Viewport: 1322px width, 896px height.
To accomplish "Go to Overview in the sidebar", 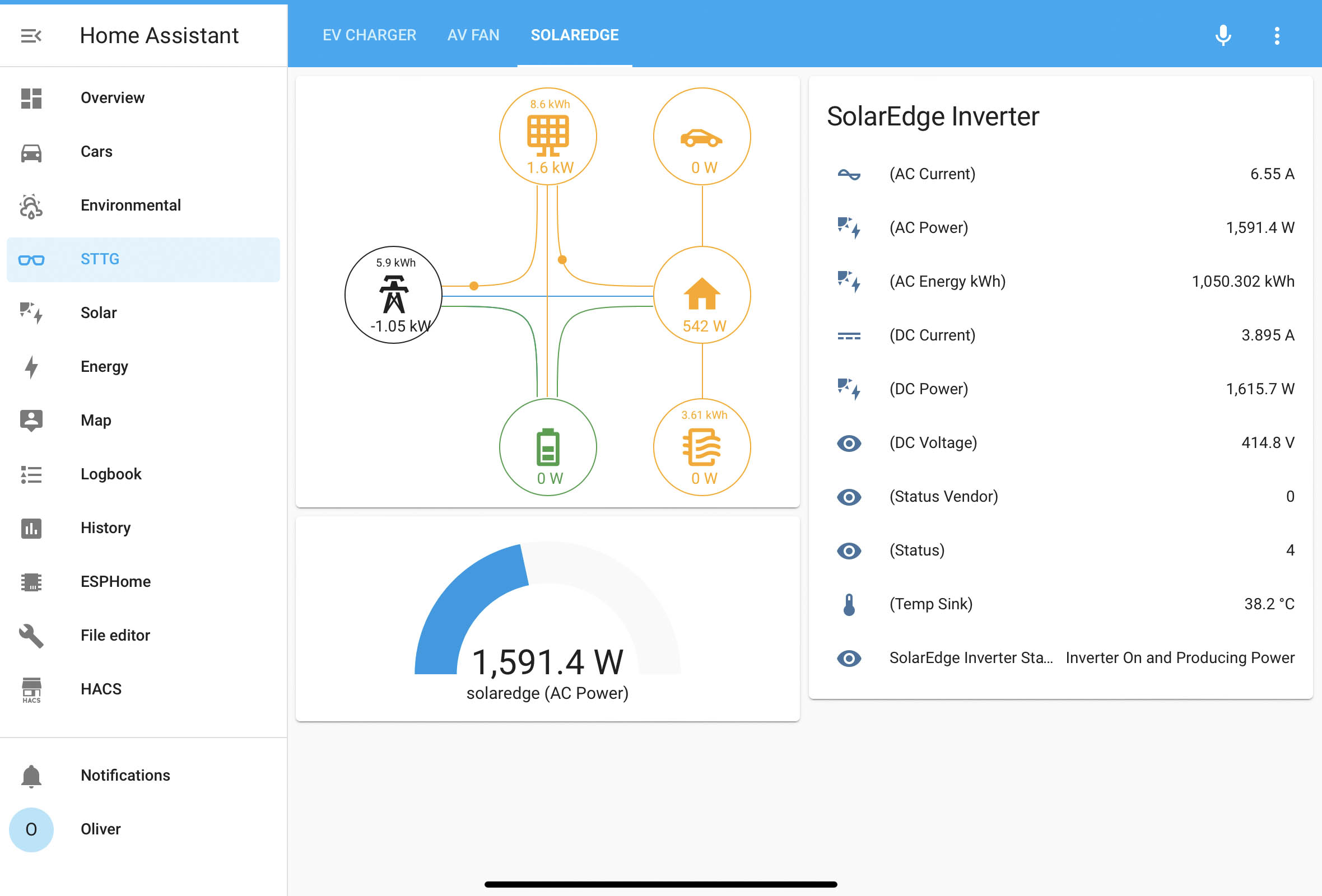I will (143, 99).
